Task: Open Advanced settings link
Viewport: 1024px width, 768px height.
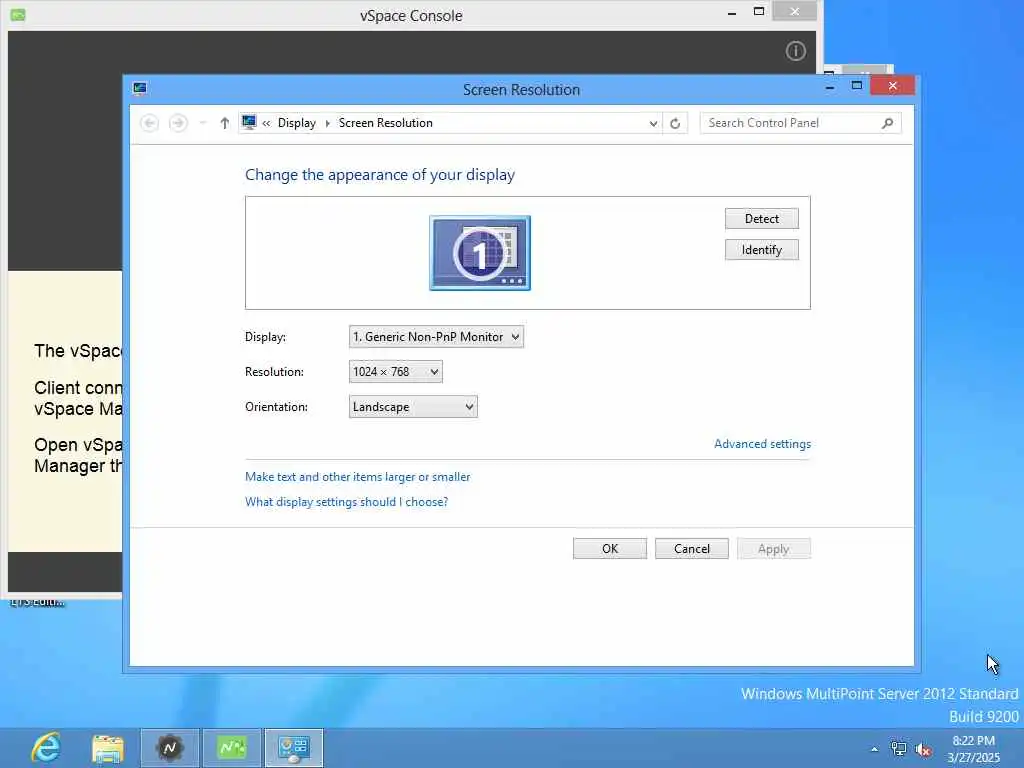Action: [x=762, y=443]
